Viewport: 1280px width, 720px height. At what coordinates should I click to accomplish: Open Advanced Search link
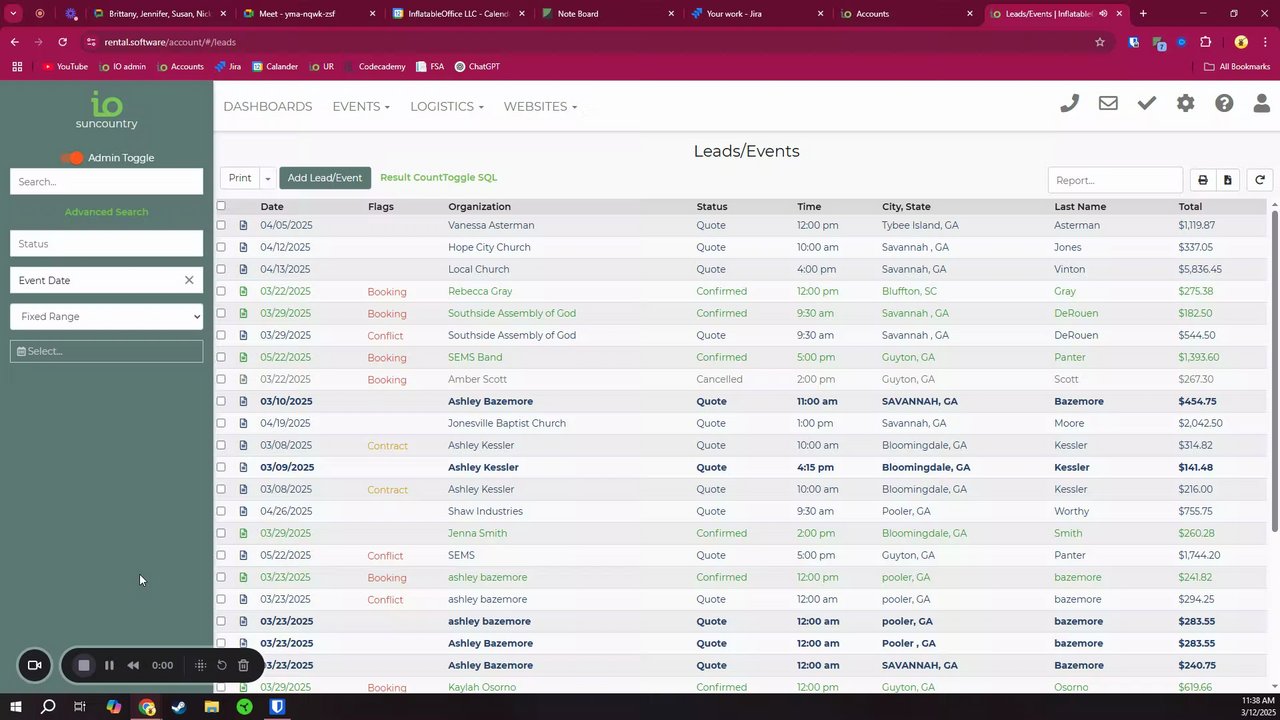point(106,212)
